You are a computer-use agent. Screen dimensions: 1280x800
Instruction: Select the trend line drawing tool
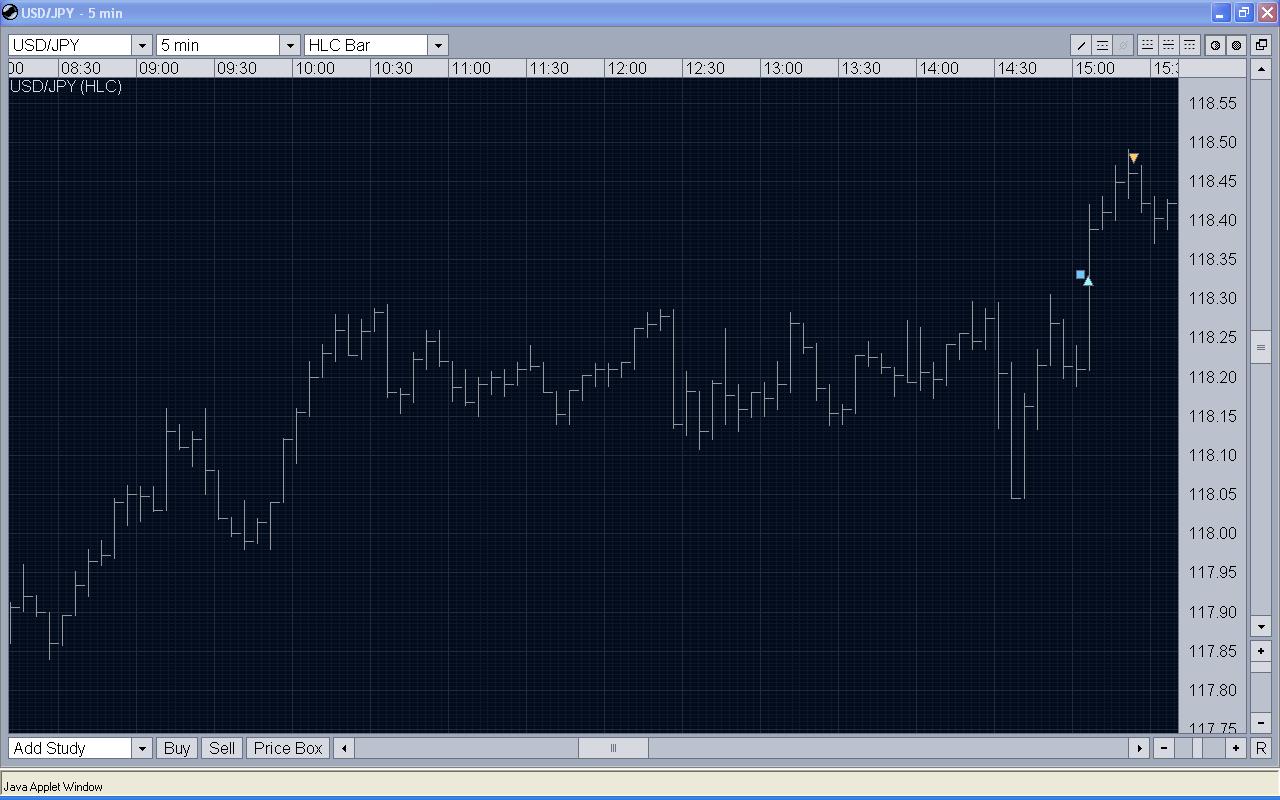pyautogui.click(x=1081, y=45)
